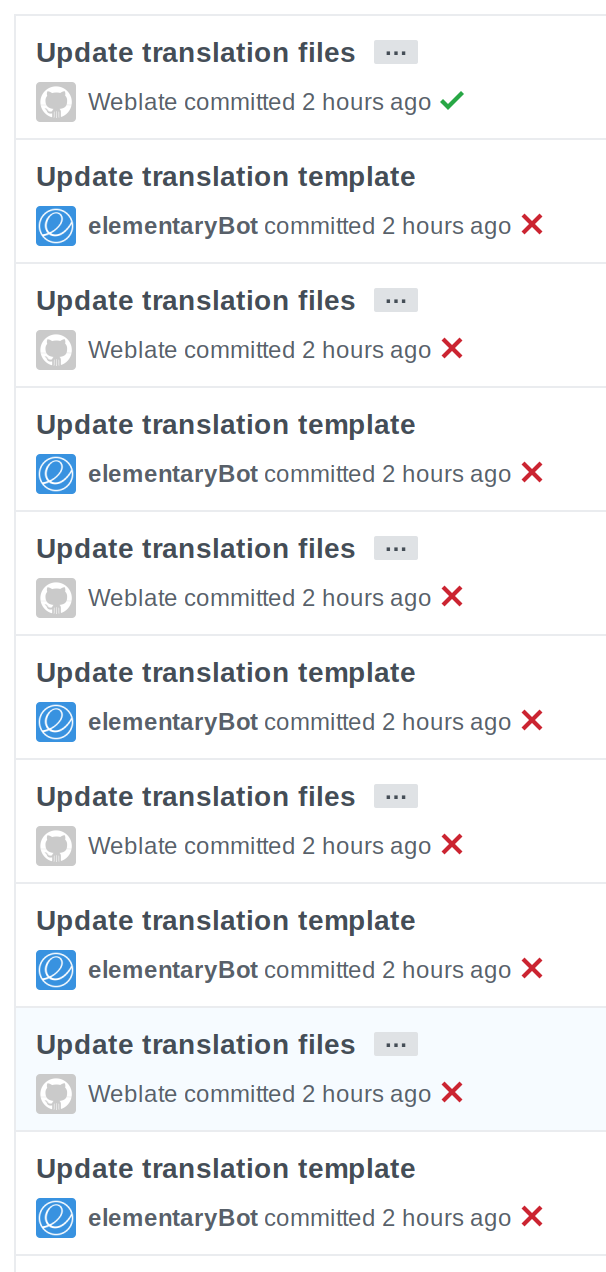Open the last Update translation template commit
This screenshot has width=606, height=1272.
click(x=225, y=1168)
